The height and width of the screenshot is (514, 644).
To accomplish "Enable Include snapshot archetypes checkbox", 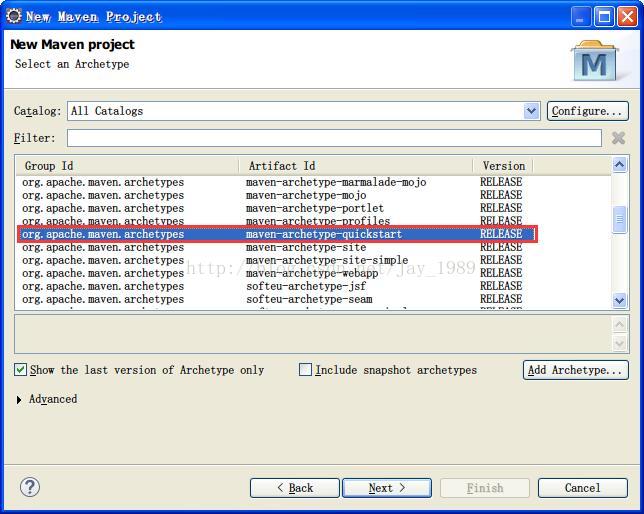I will 305,369.
